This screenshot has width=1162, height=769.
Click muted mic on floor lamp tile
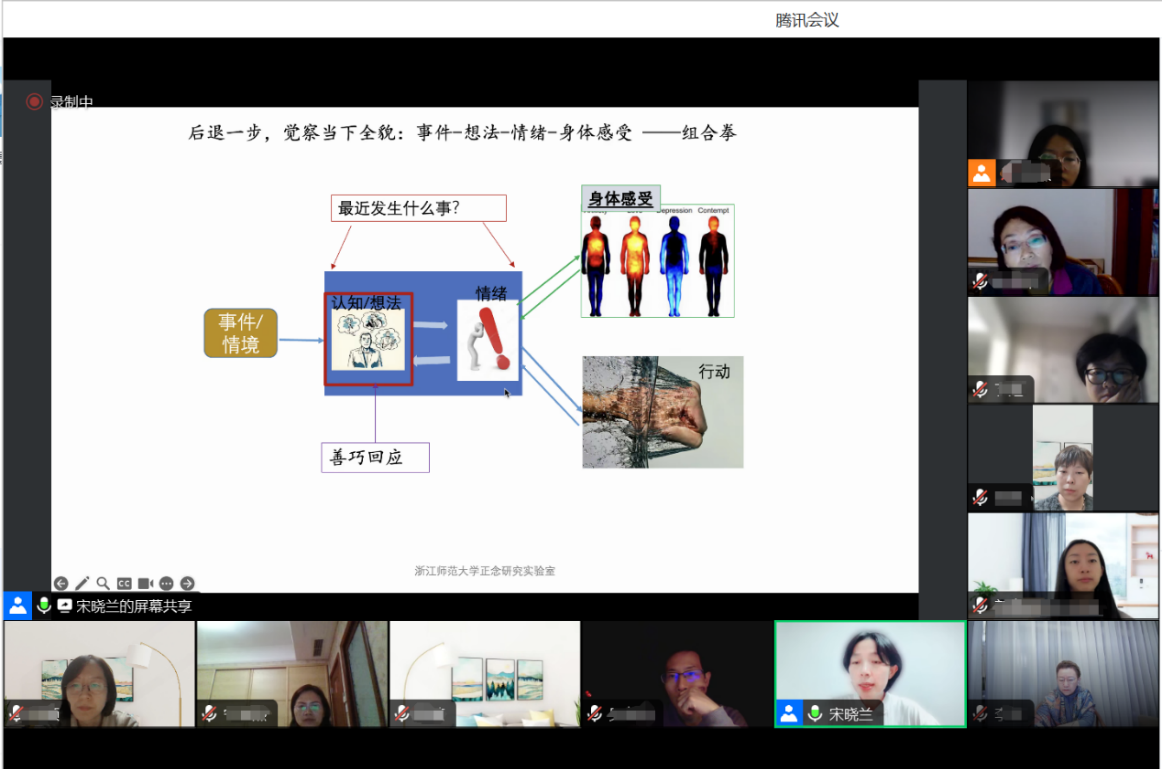click(16, 713)
